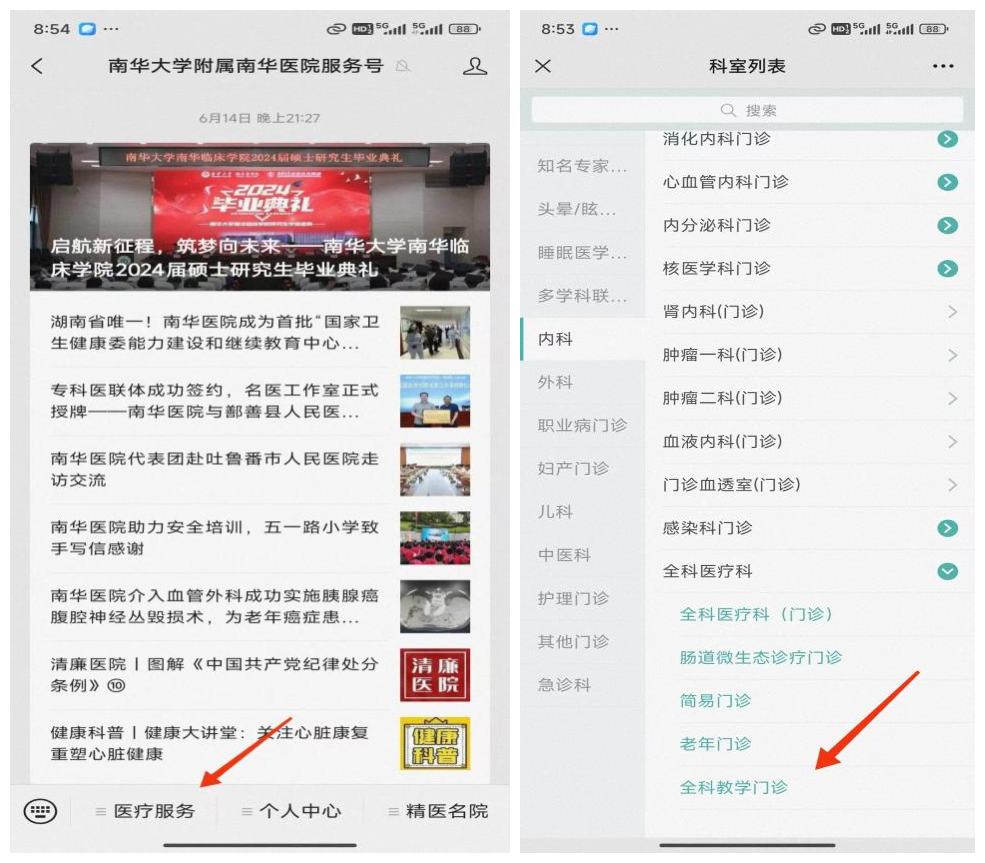This screenshot has width=985, height=863.
Task: Collapse 全科医疗科 with green down arrow
Action: click(x=947, y=572)
